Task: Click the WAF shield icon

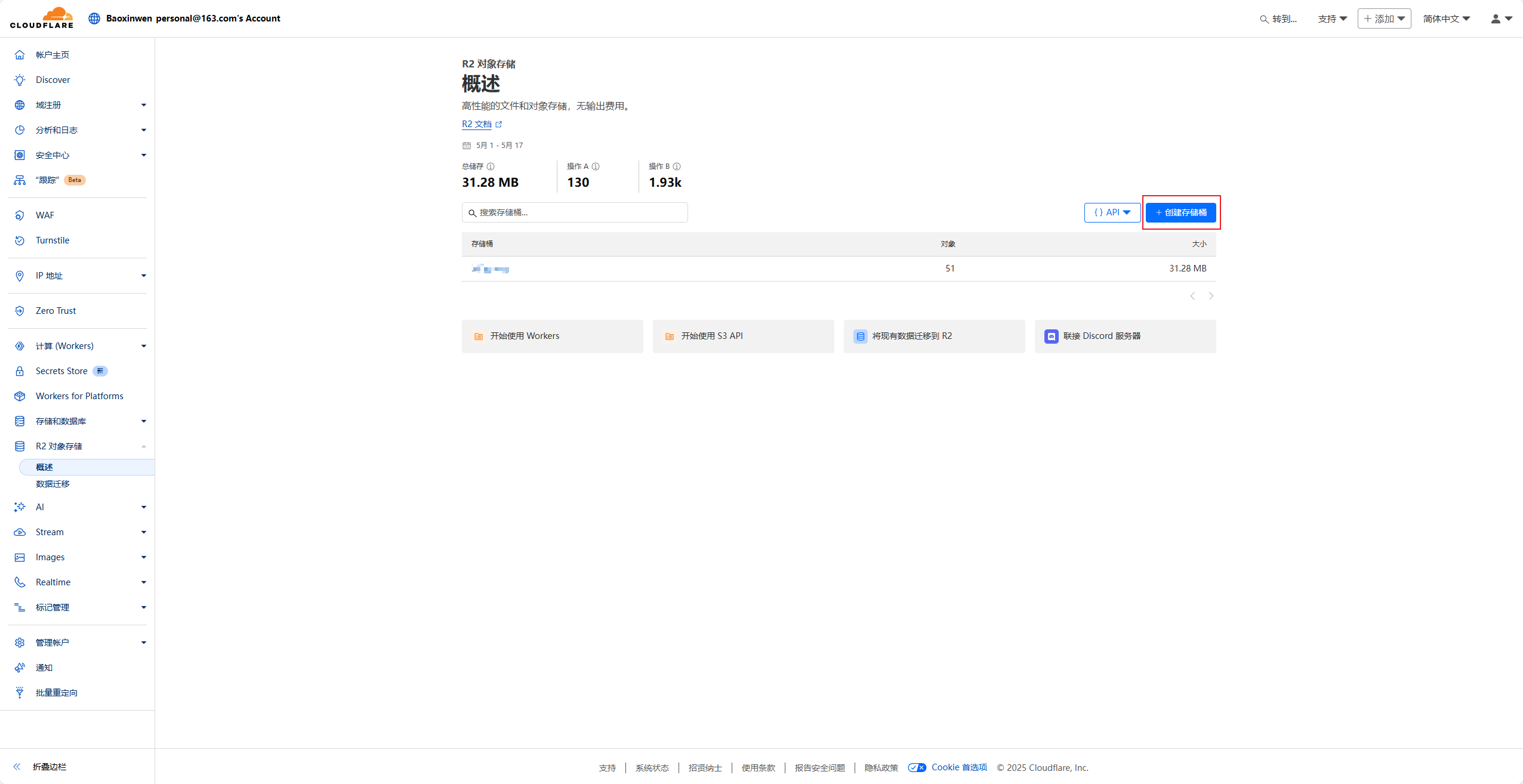Action: (x=20, y=215)
